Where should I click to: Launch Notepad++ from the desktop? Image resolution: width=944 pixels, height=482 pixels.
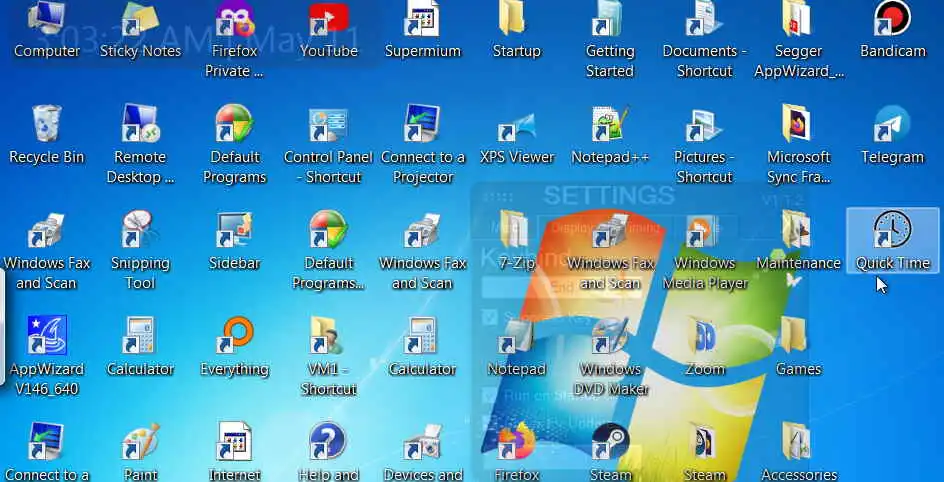tap(610, 125)
